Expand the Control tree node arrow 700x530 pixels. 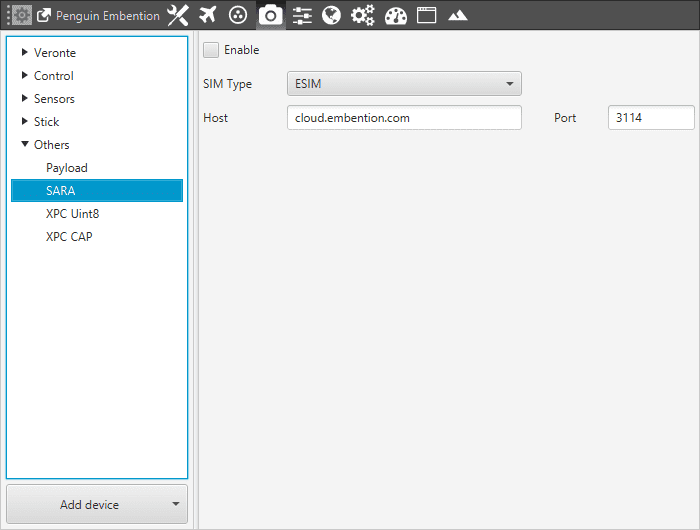point(25,75)
